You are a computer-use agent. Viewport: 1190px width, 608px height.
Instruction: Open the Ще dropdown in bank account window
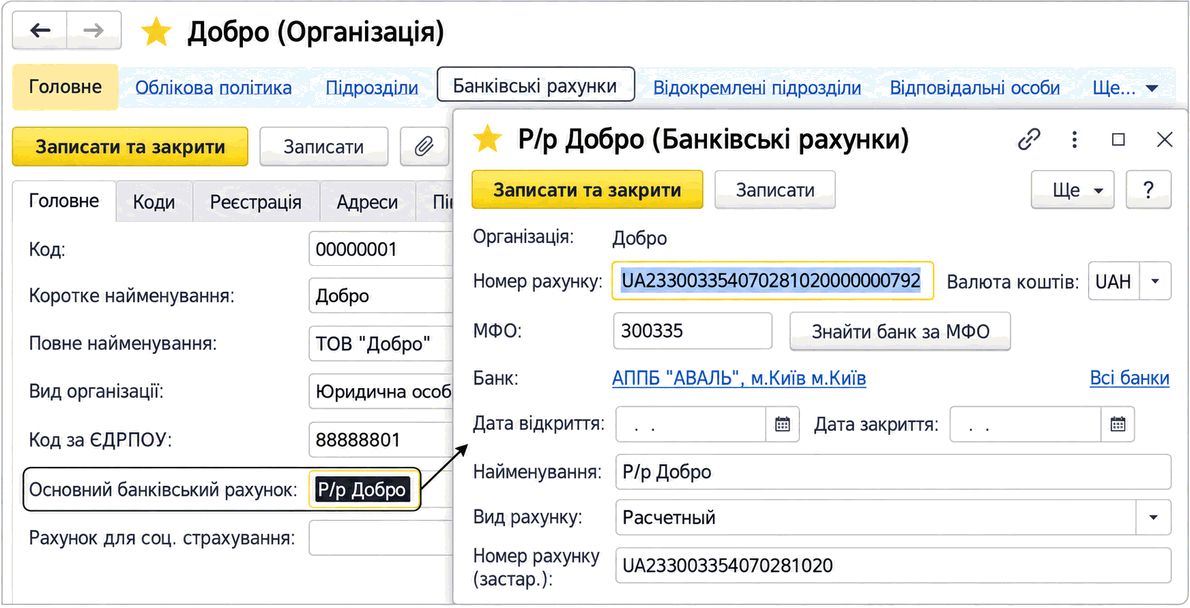[1072, 189]
